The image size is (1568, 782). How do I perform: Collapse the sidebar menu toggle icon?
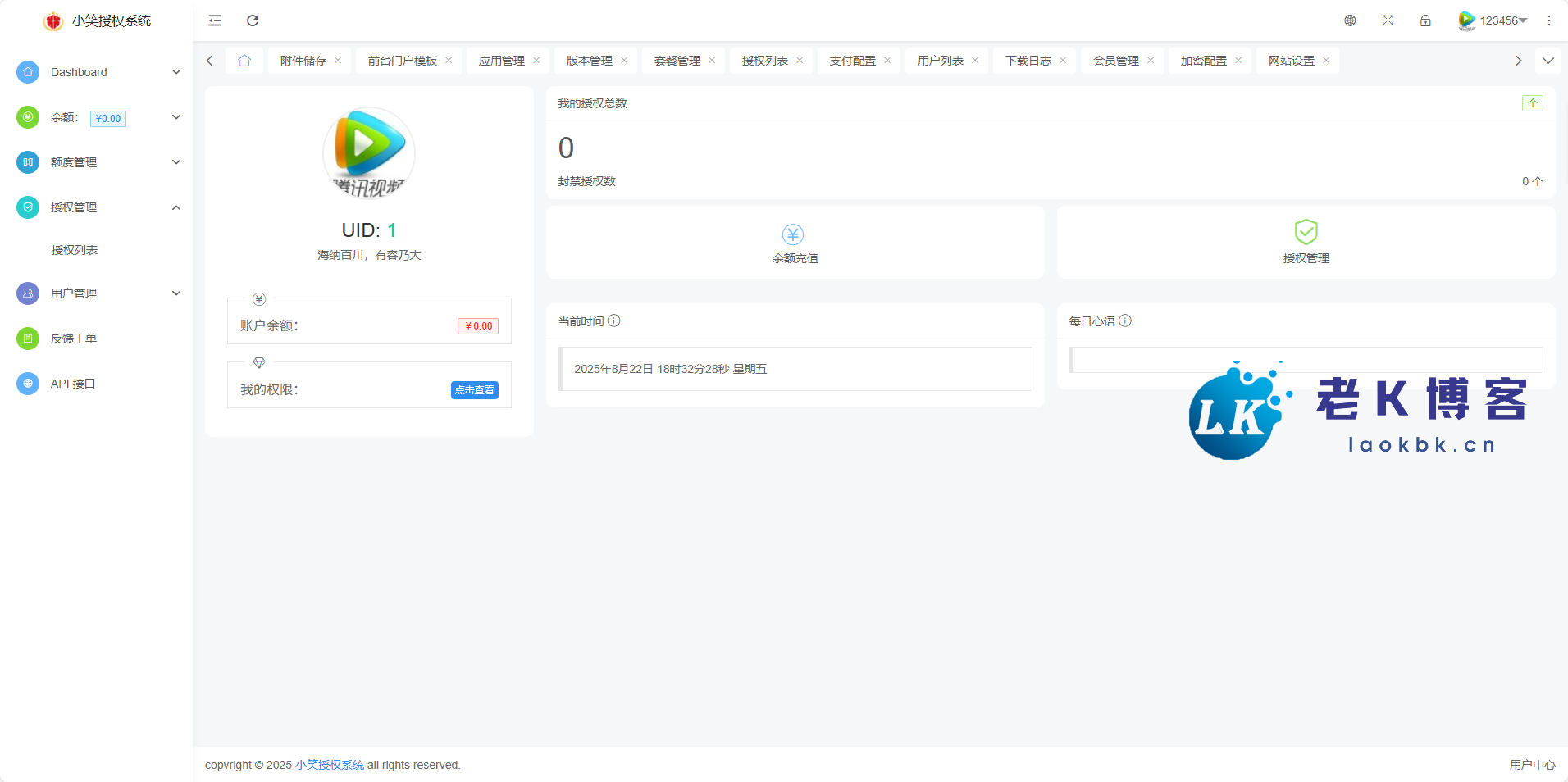pos(215,20)
